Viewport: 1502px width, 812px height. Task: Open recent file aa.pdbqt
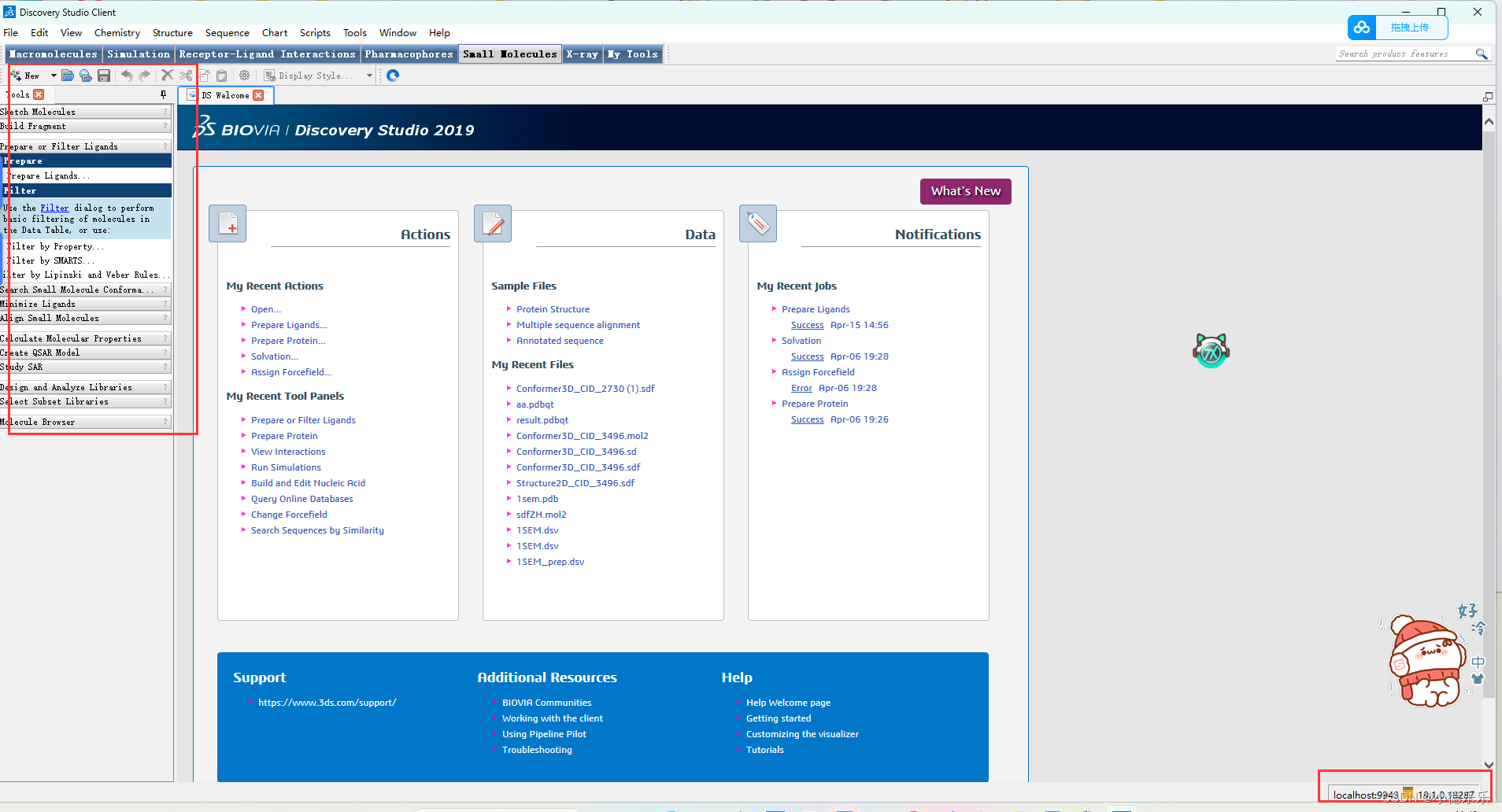point(535,404)
